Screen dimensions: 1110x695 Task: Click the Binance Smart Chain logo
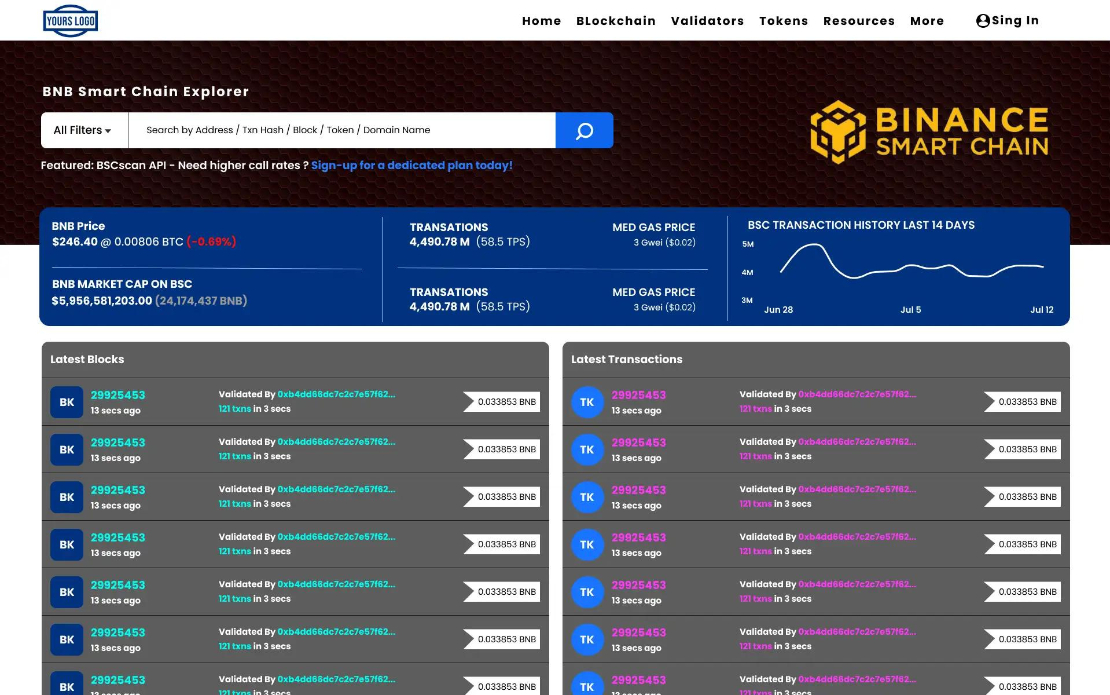[929, 132]
